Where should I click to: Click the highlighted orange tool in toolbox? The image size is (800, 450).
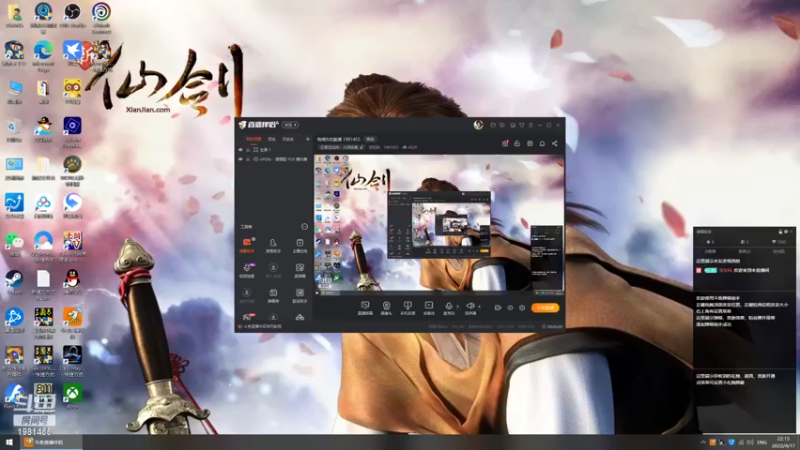coord(247,244)
